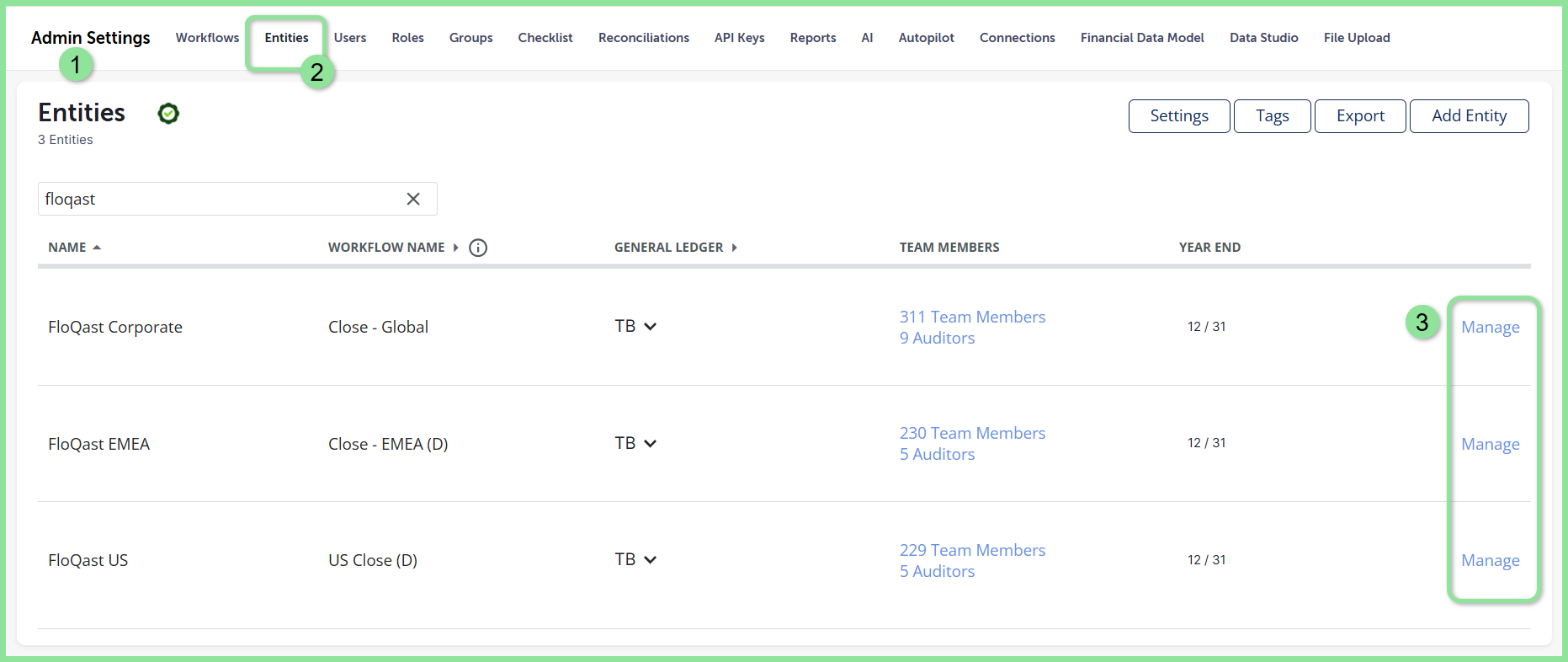Click the 3 Entities count text
Screen dimensions: 1568x662
[x=66, y=140]
